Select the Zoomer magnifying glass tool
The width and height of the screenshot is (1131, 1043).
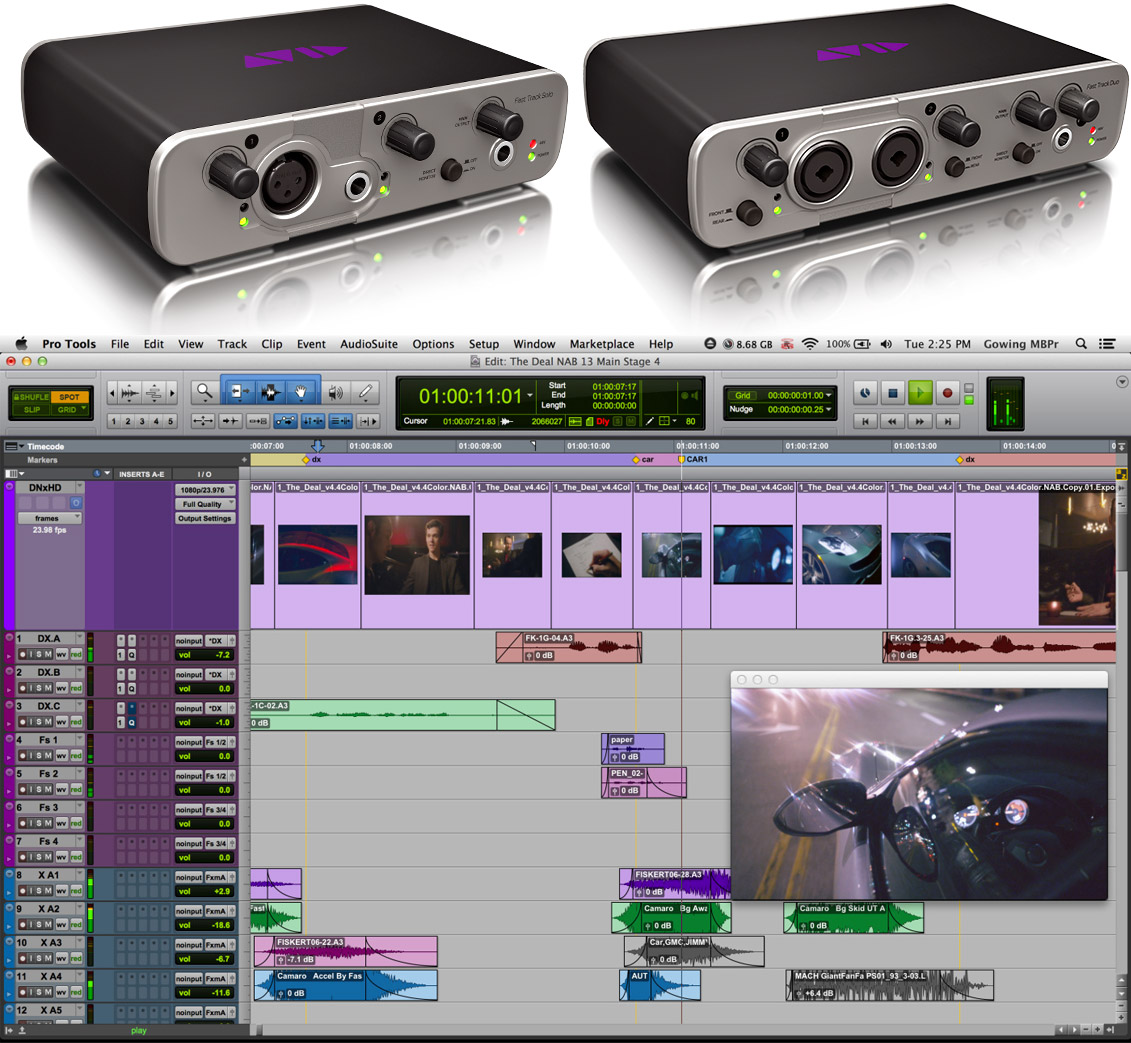[x=205, y=392]
